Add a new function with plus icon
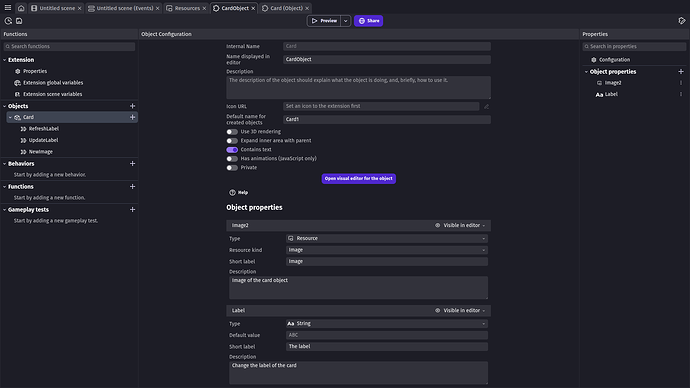Viewport: 690px width, 388px height. (x=132, y=187)
